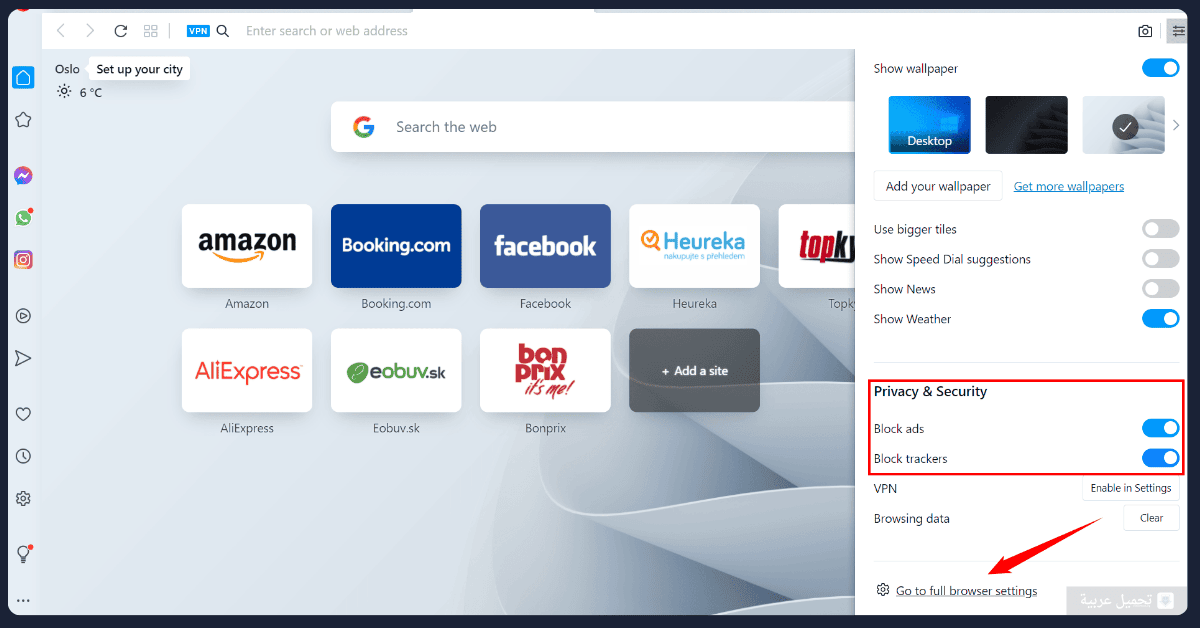
Task: Open Get more wallpapers link
Action: 1069,186
